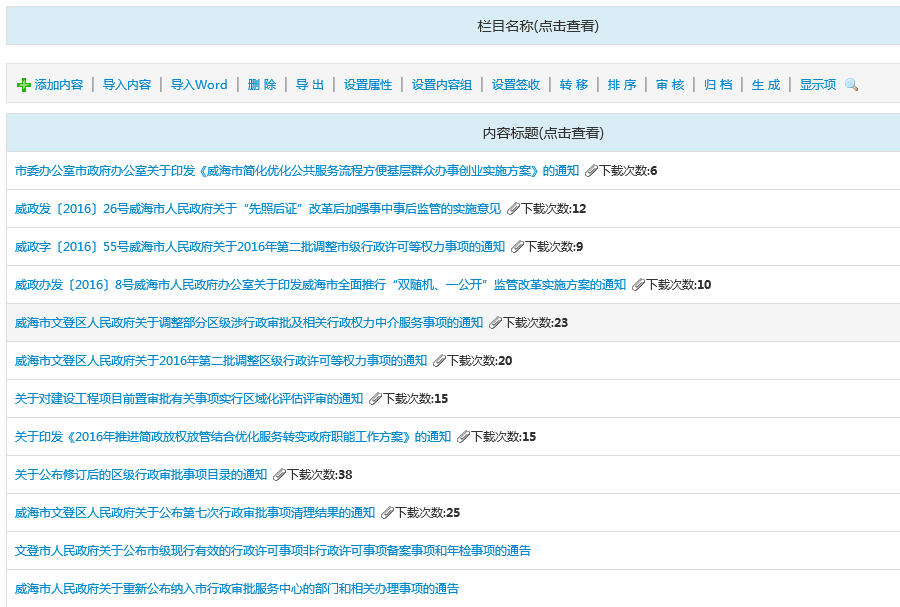This screenshot has width=900, height=607.
Task: Click attachment icon next to 下载次数:10
Action: 638,285
